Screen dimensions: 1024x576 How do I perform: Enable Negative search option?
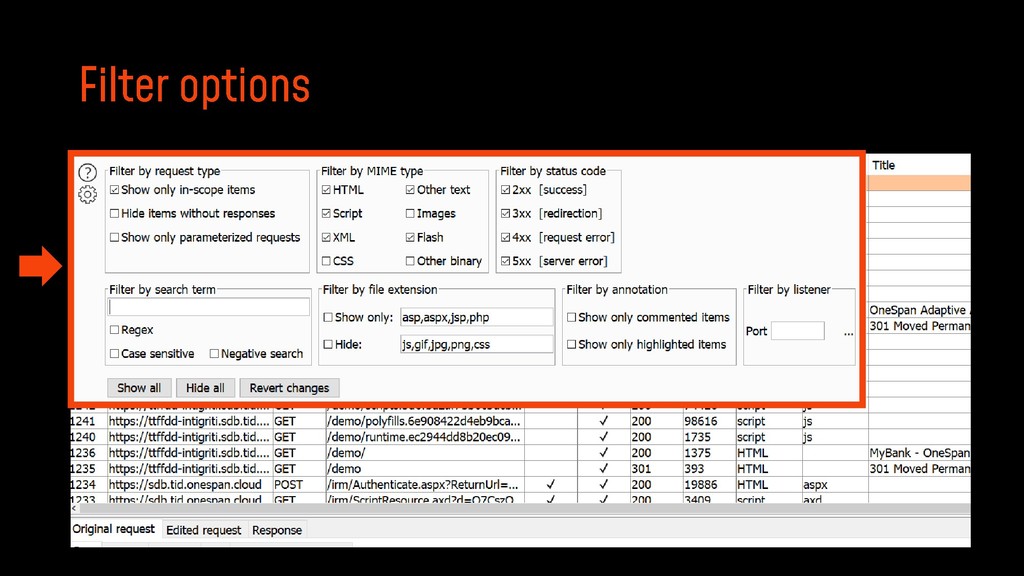[x=214, y=353]
